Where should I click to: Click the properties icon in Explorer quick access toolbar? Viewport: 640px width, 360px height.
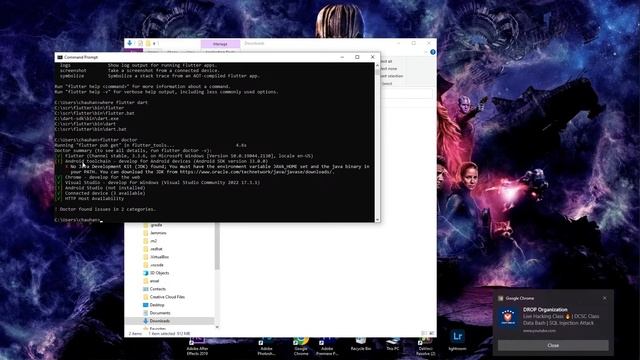coord(140,43)
